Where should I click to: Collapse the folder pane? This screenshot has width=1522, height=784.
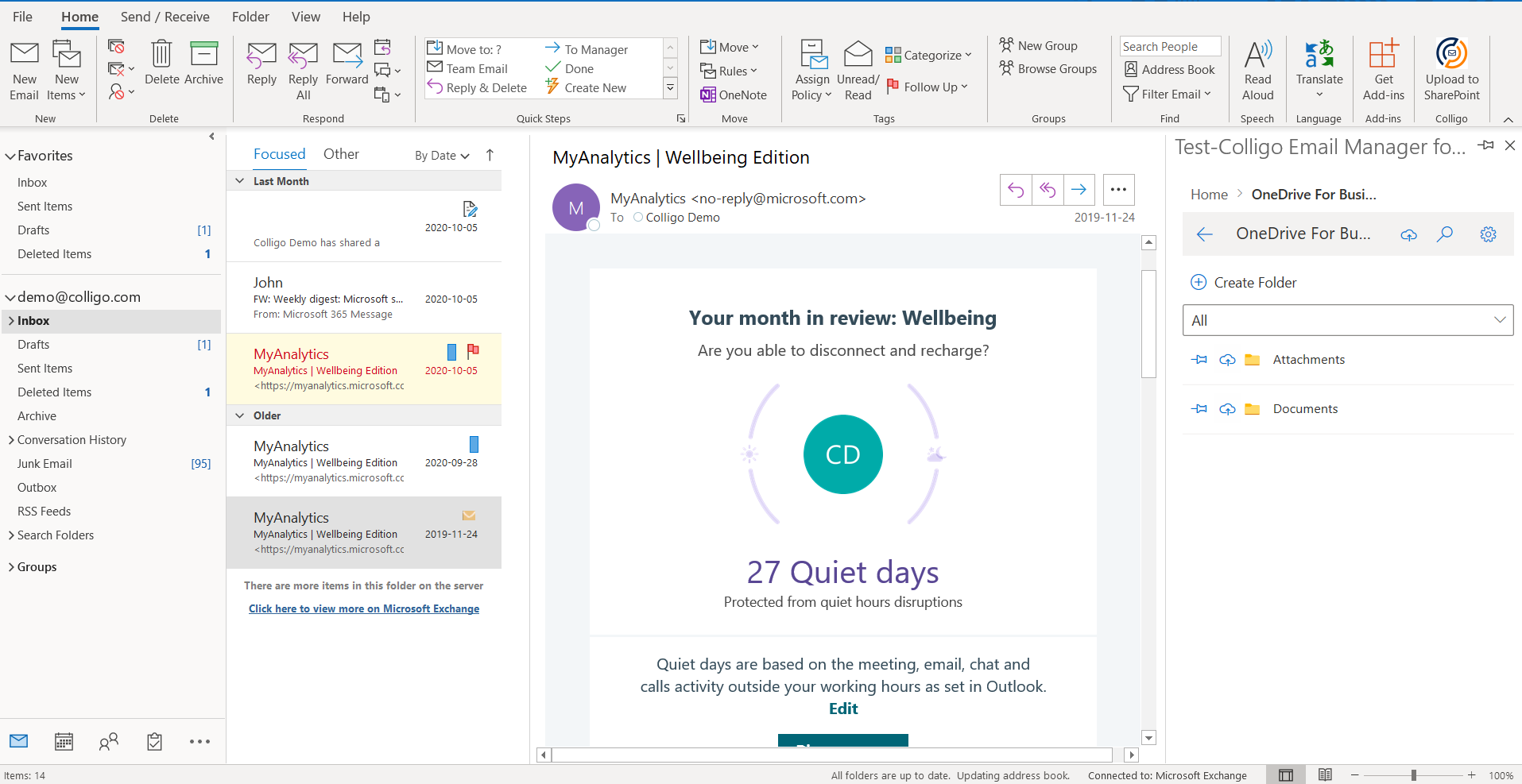coord(211,136)
